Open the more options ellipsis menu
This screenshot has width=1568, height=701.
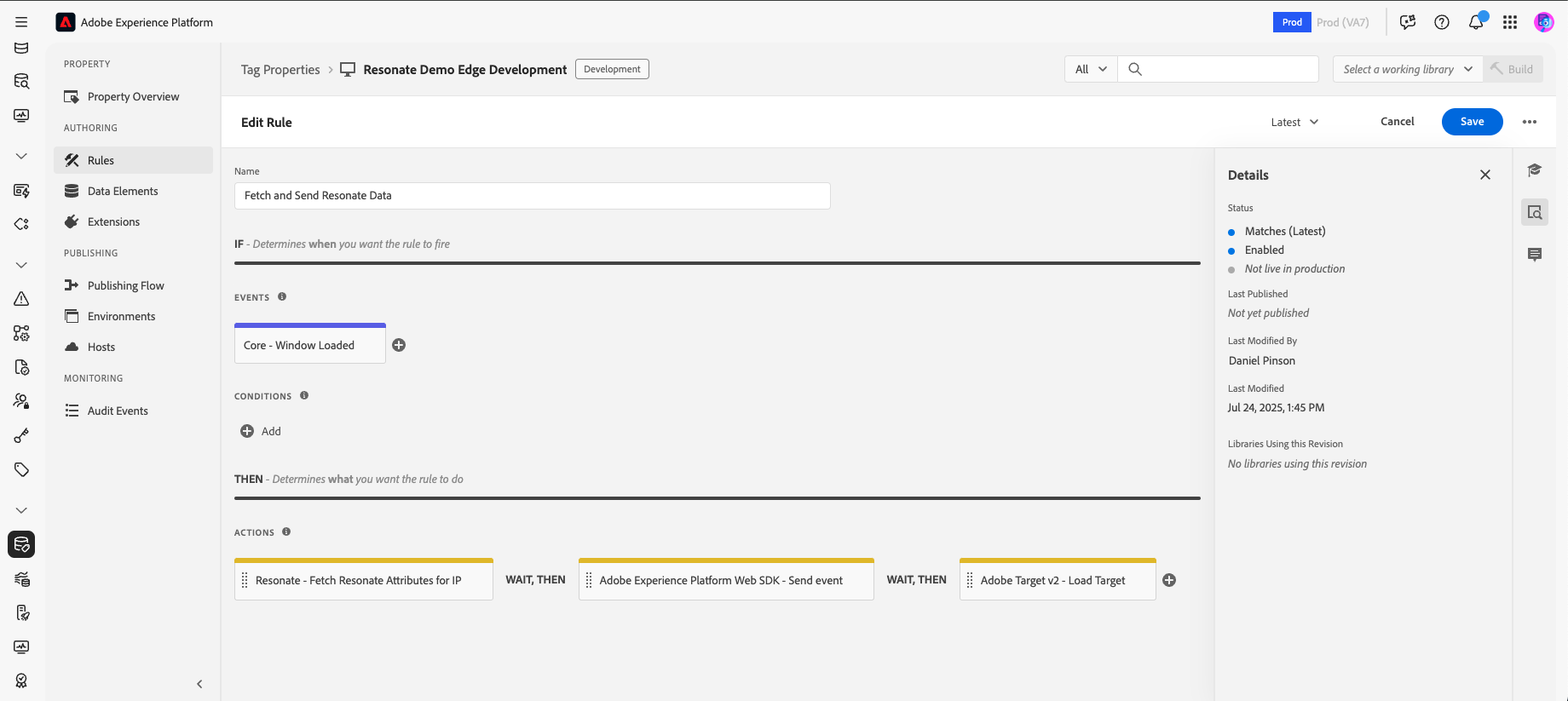click(x=1530, y=122)
